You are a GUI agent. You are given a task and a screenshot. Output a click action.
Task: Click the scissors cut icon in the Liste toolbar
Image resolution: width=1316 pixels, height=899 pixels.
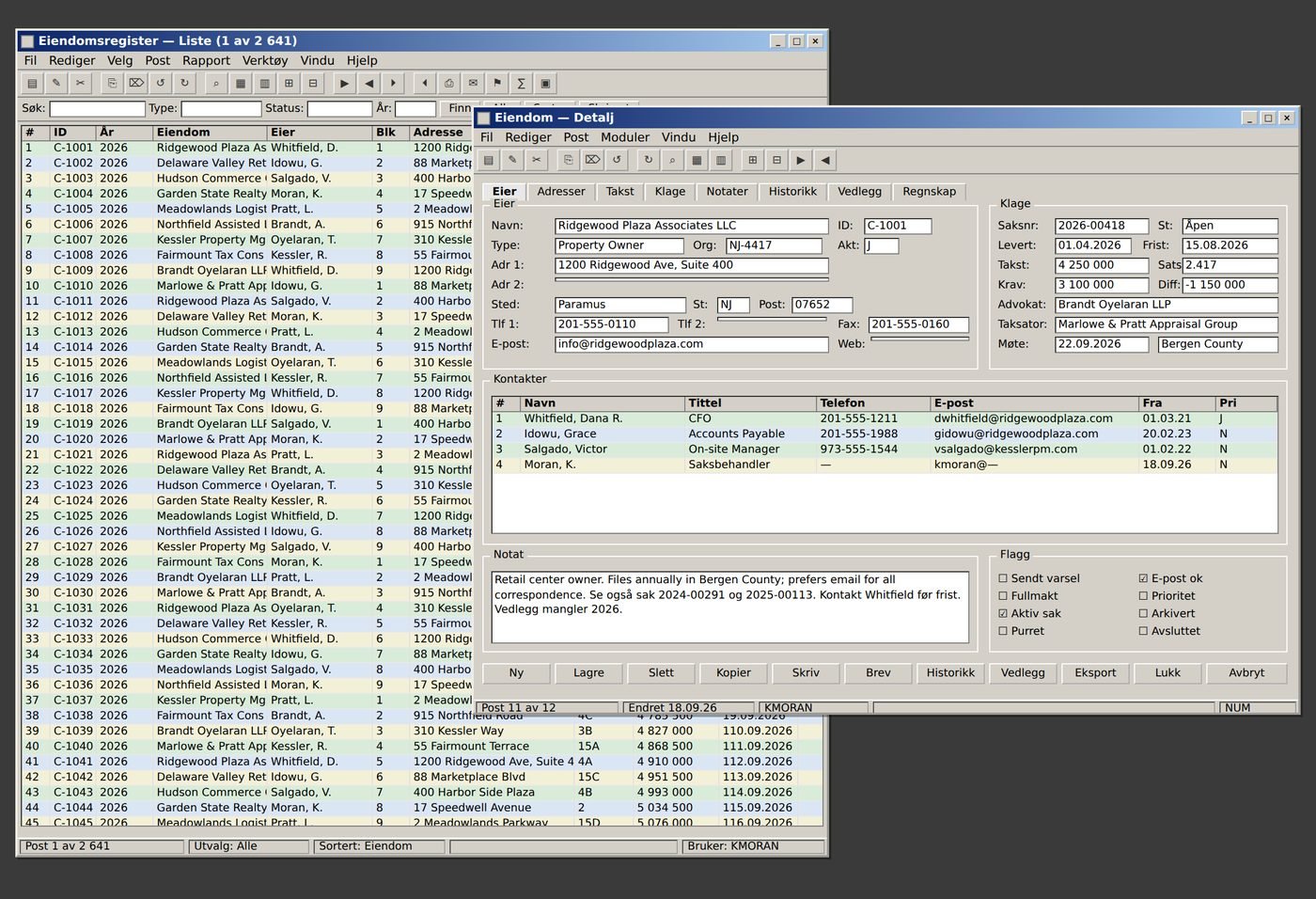coord(81,83)
